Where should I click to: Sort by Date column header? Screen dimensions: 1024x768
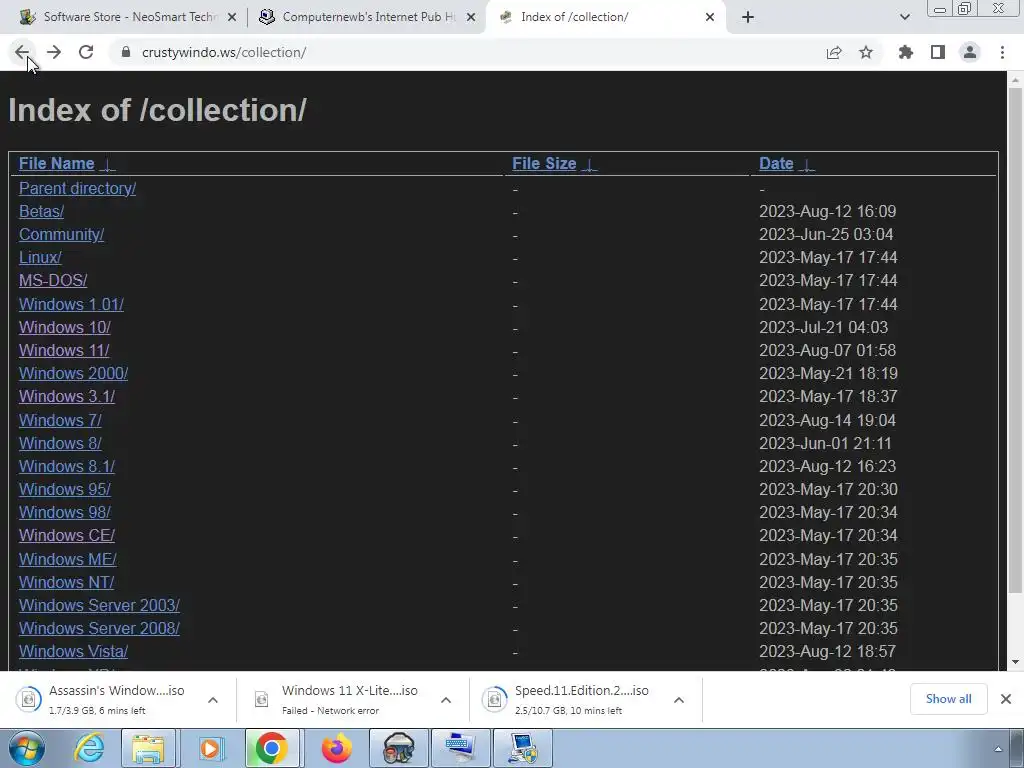click(776, 163)
